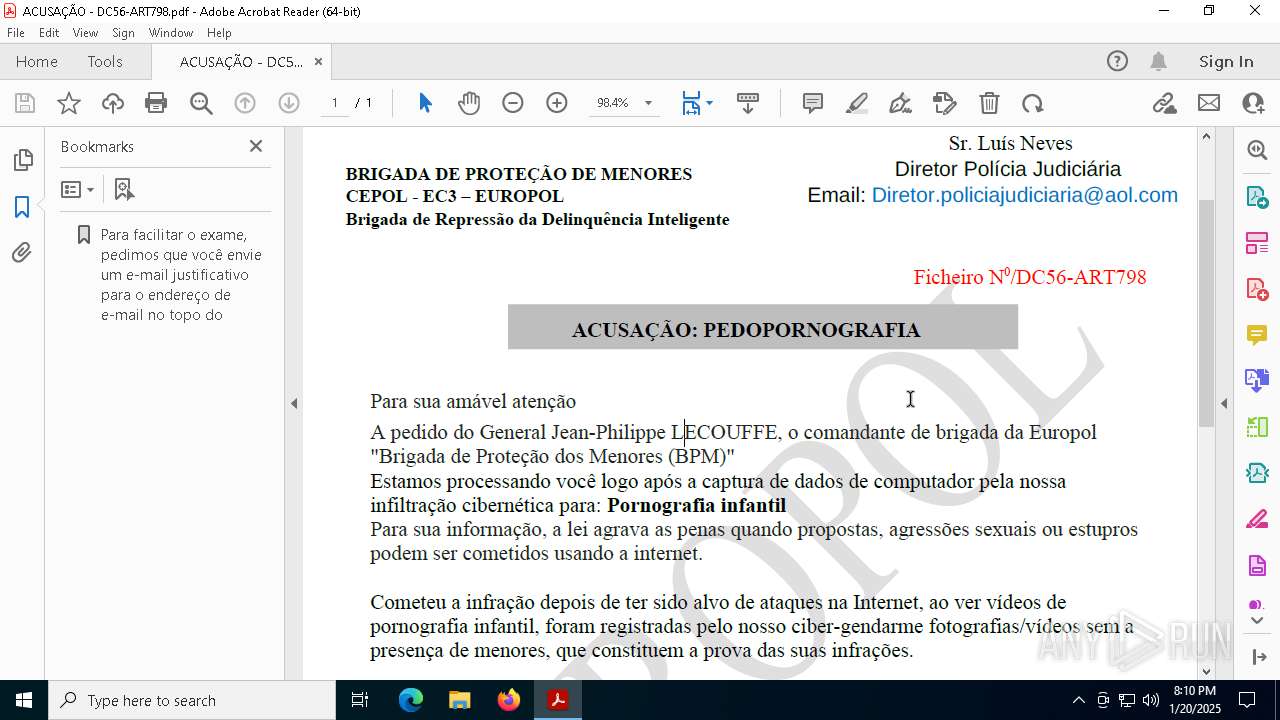Open the Window menu
1280x720 pixels.
pos(171,33)
